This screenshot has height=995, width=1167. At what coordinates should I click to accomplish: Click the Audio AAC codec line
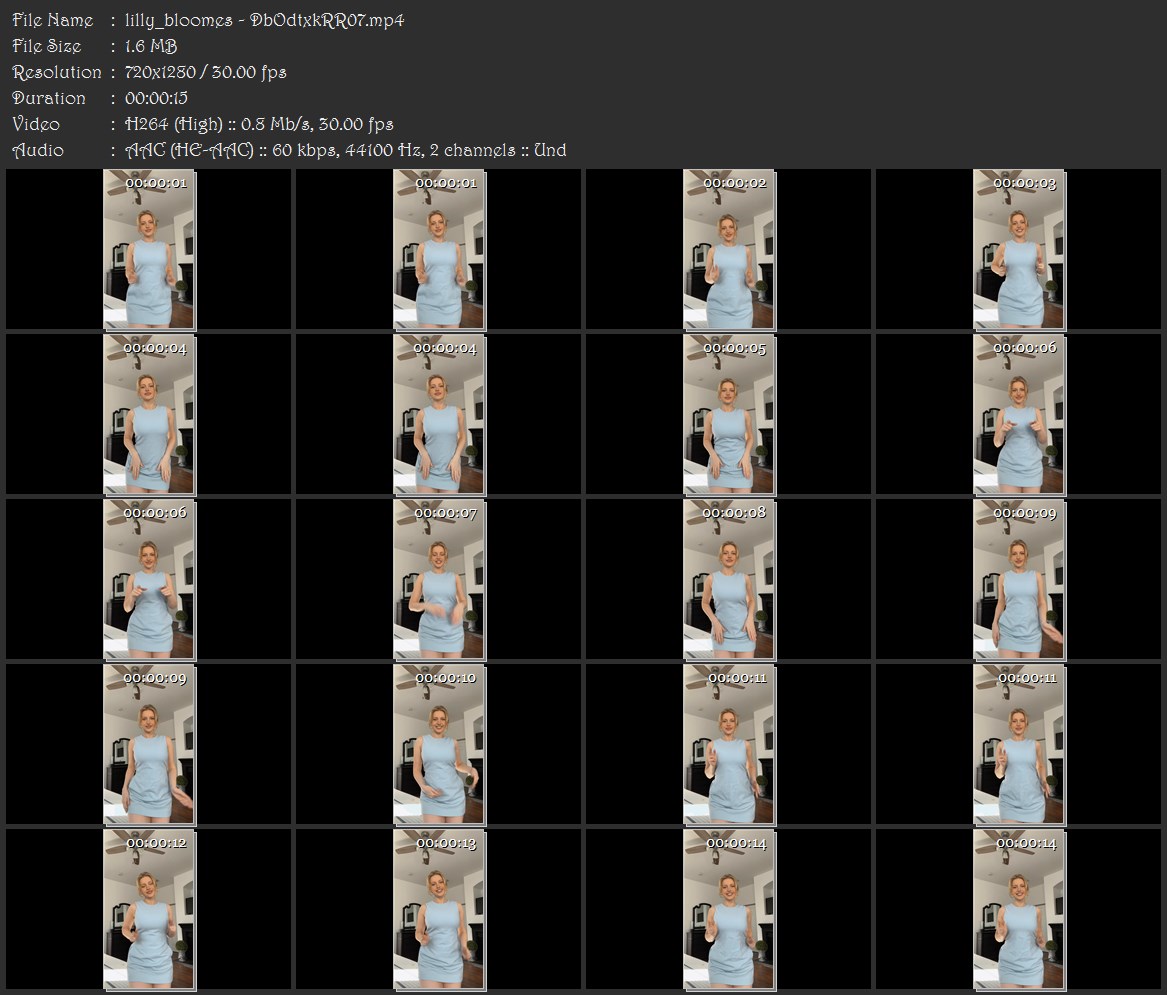point(345,150)
